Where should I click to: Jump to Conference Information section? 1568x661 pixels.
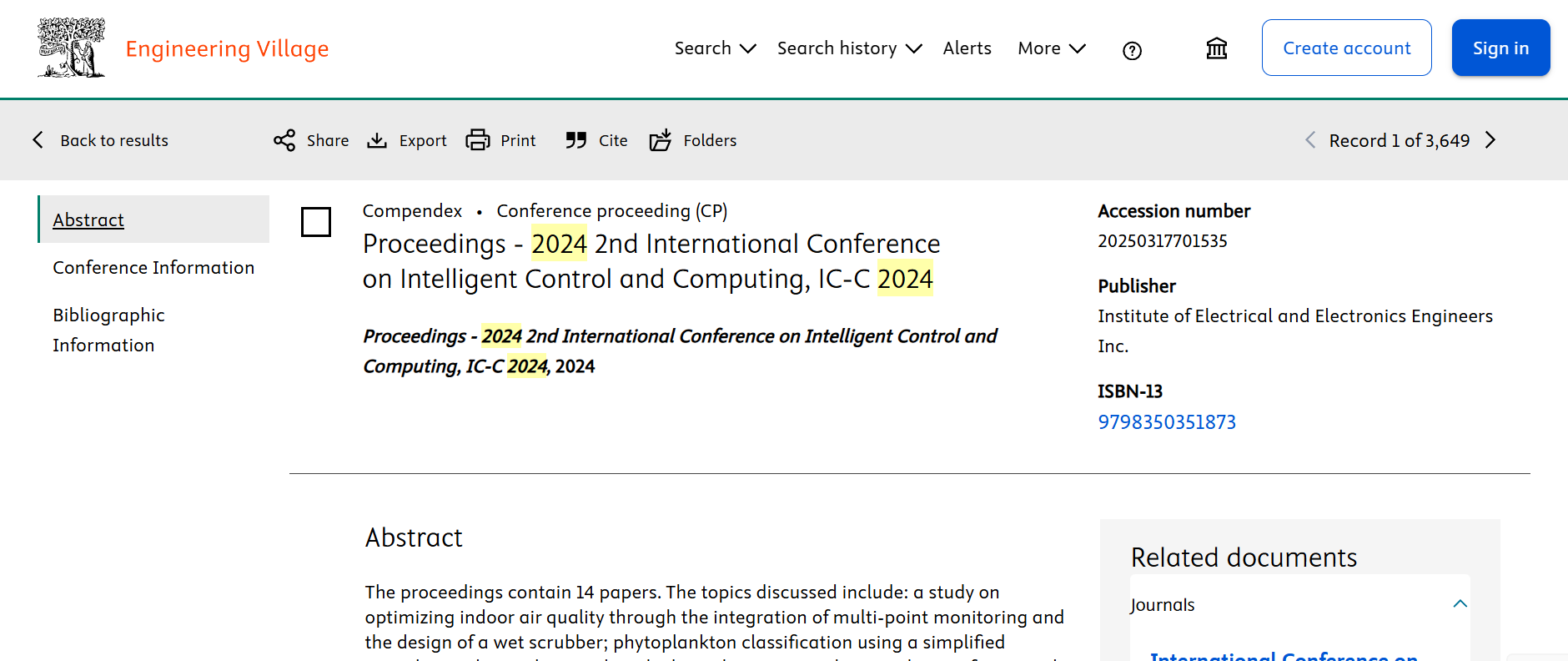coord(153,268)
